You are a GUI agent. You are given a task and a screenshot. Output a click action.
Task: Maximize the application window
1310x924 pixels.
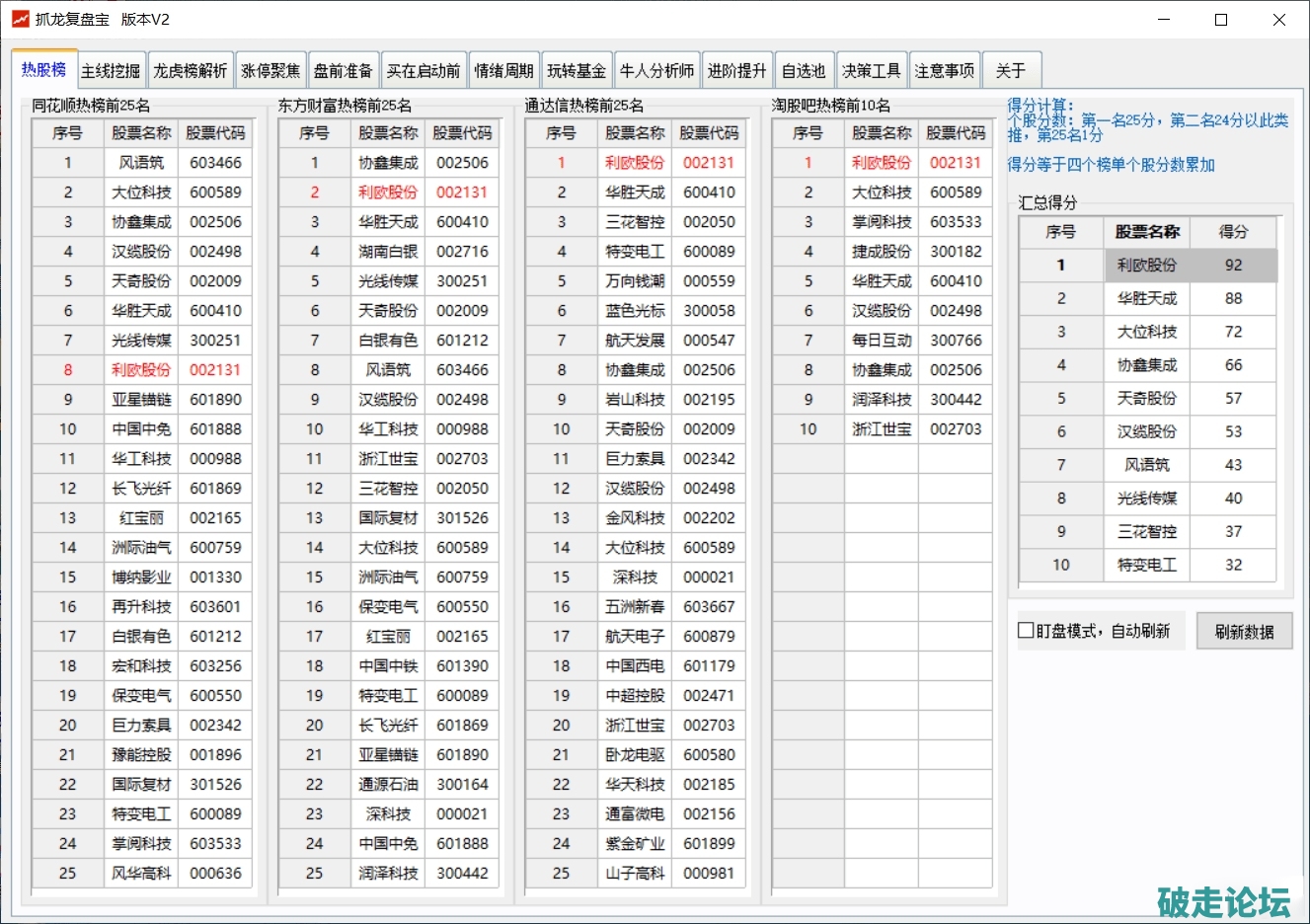point(1221,20)
